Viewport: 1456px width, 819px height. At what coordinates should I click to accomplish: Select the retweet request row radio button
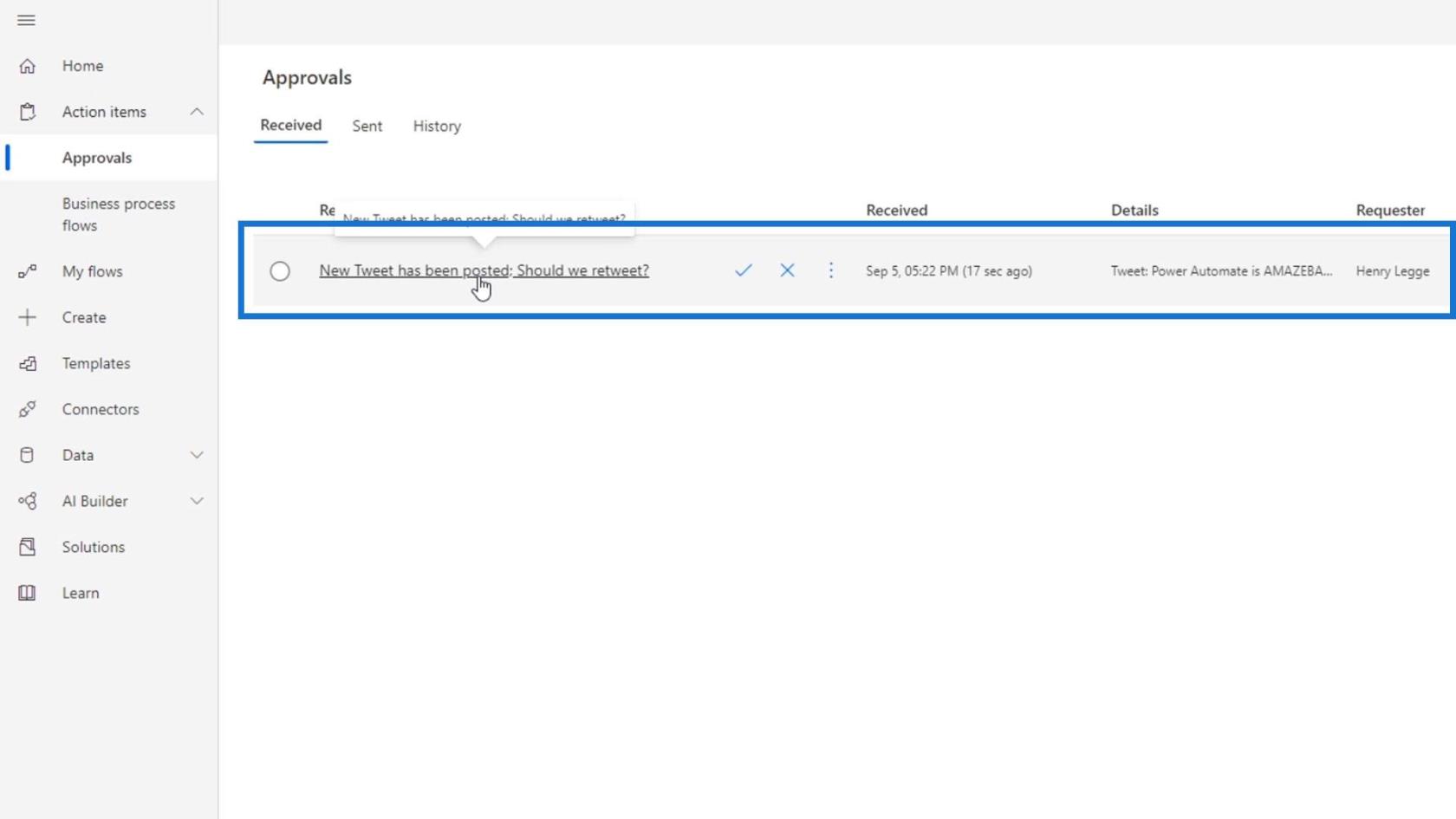point(280,271)
